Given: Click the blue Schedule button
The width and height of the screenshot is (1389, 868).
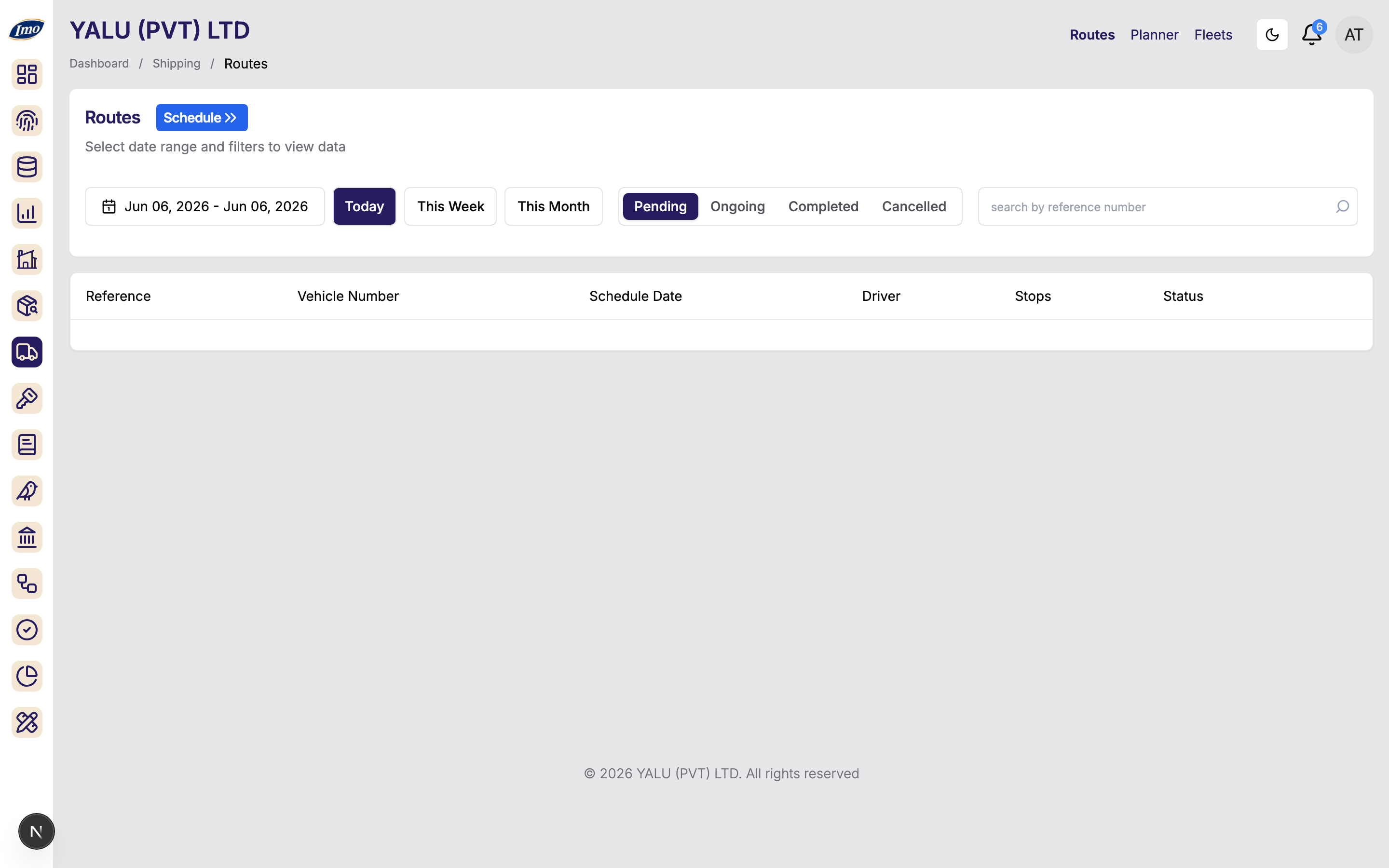Looking at the screenshot, I should (x=202, y=118).
